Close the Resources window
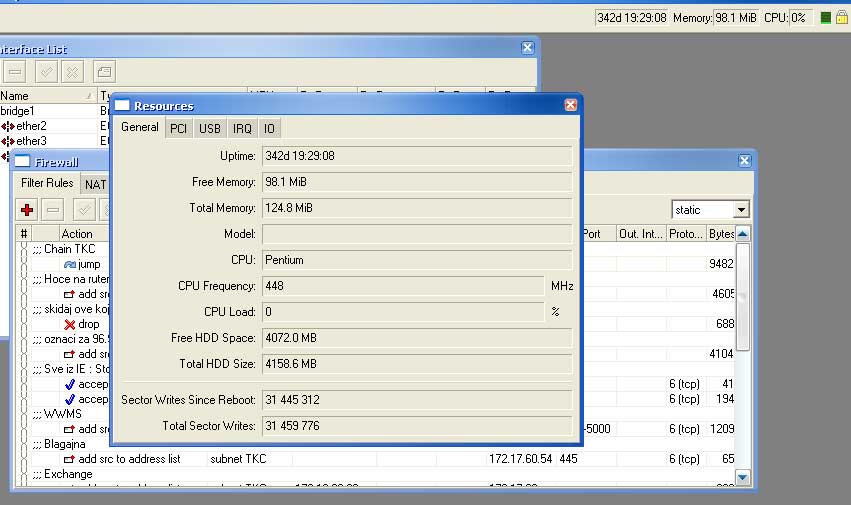The width and height of the screenshot is (851, 505). point(570,105)
